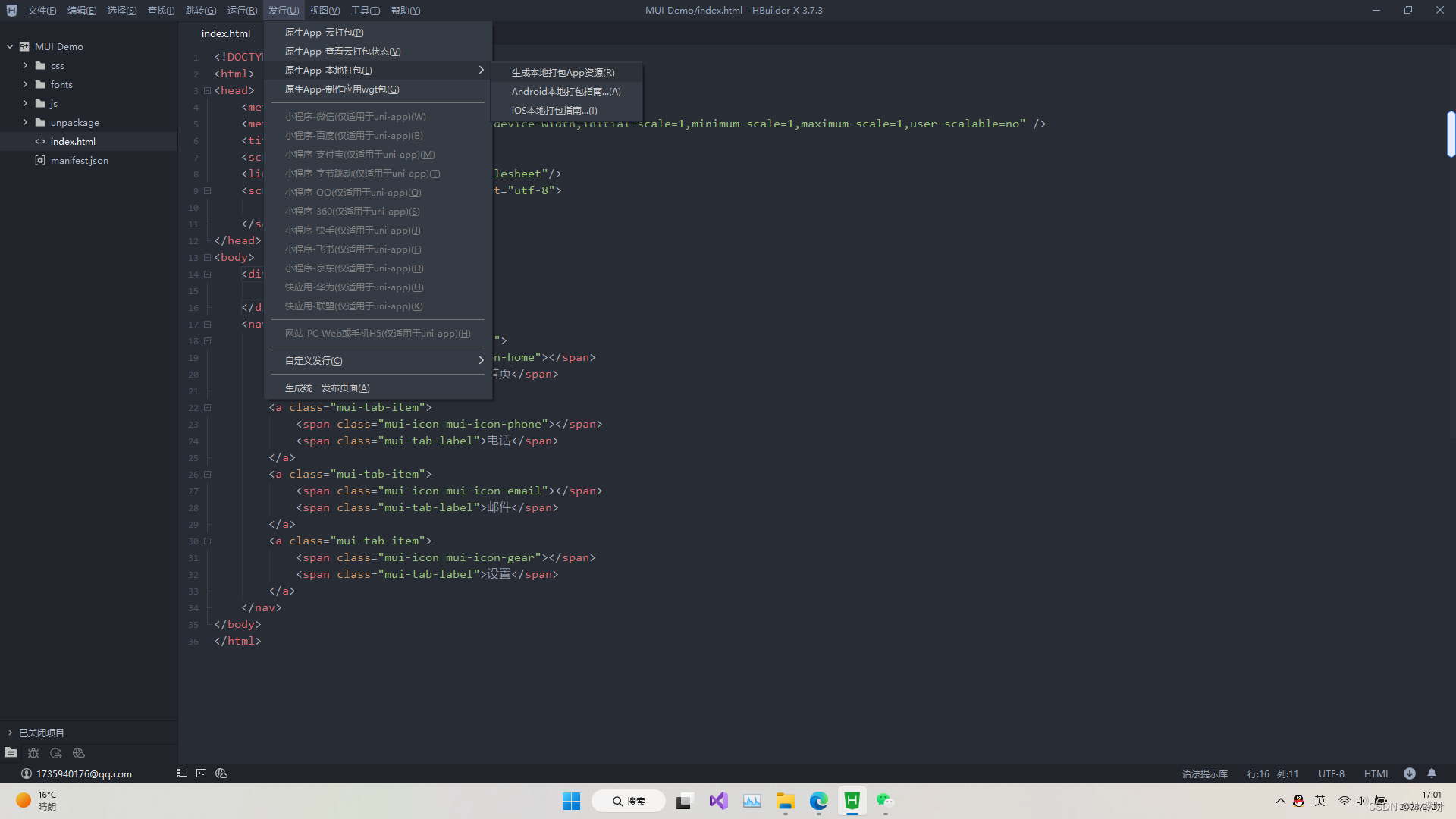
Task: Open the 运行(R) menu
Action: coord(242,11)
